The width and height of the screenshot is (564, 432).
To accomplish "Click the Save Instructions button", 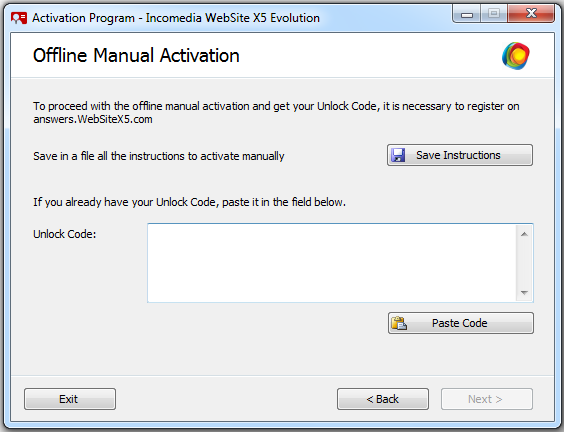I will [460, 155].
